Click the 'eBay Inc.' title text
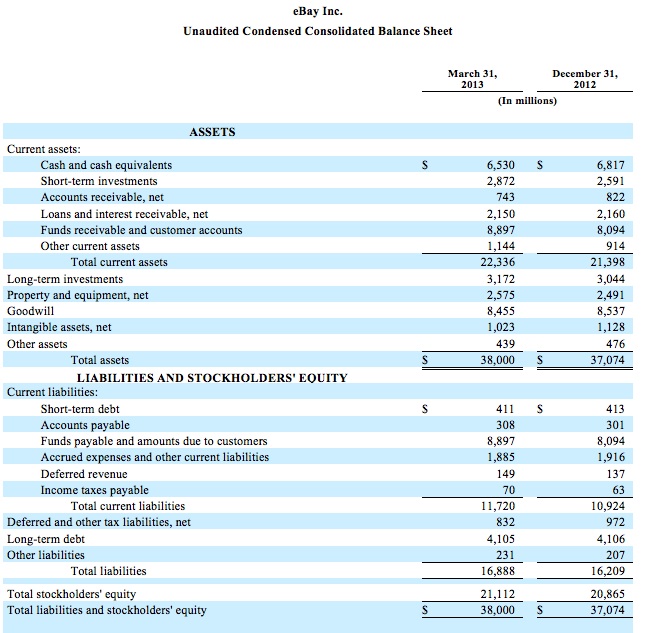The width and height of the screenshot is (645, 633). (x=318, y=12)
